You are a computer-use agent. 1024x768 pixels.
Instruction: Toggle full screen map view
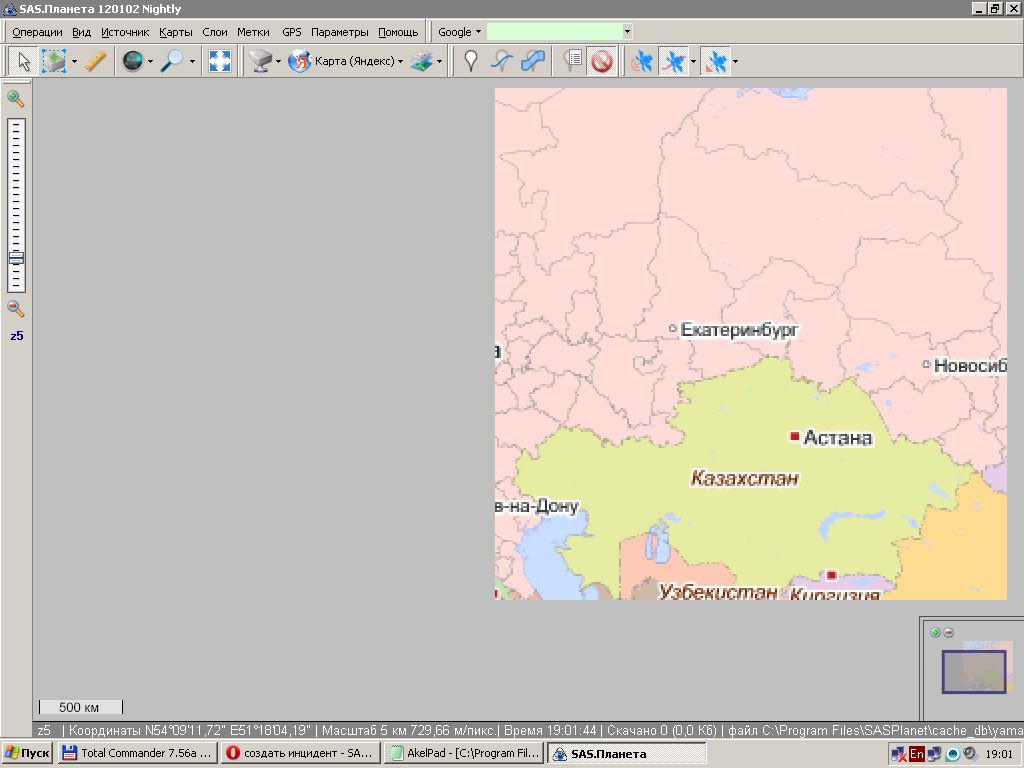pyautogui.click(x=219, y=62)
